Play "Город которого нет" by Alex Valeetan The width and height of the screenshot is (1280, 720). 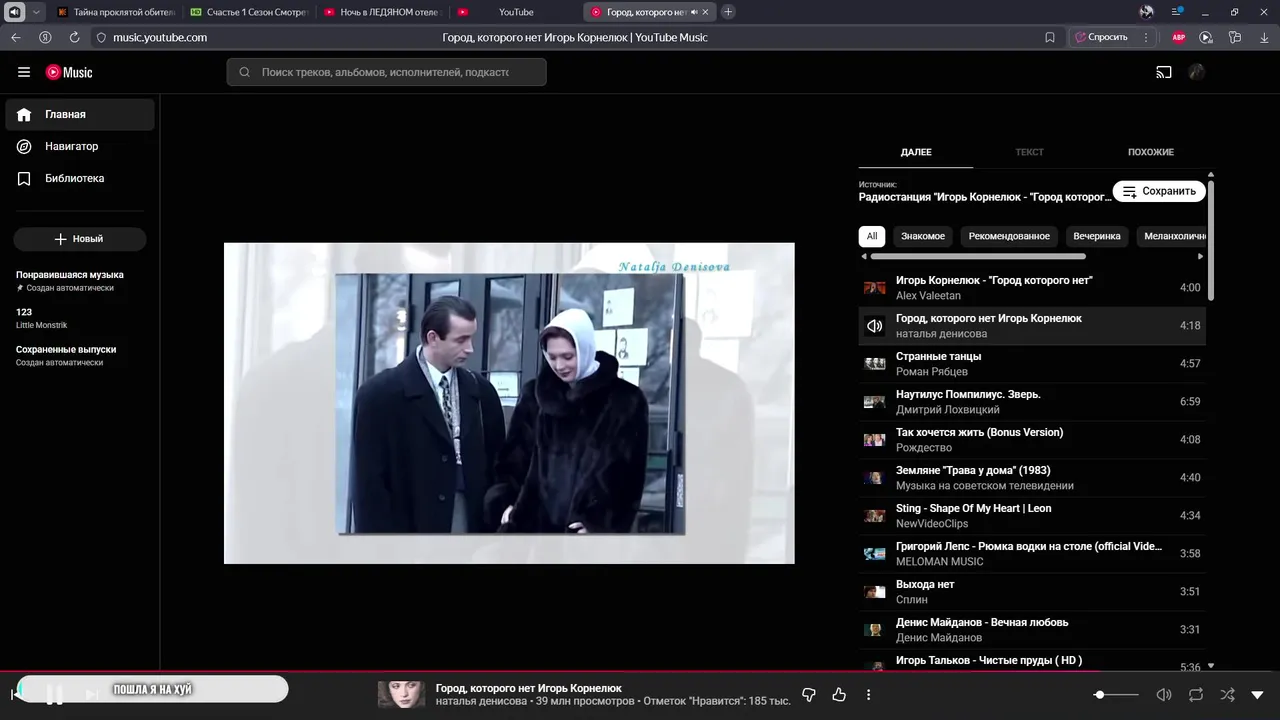(1032, 288)
